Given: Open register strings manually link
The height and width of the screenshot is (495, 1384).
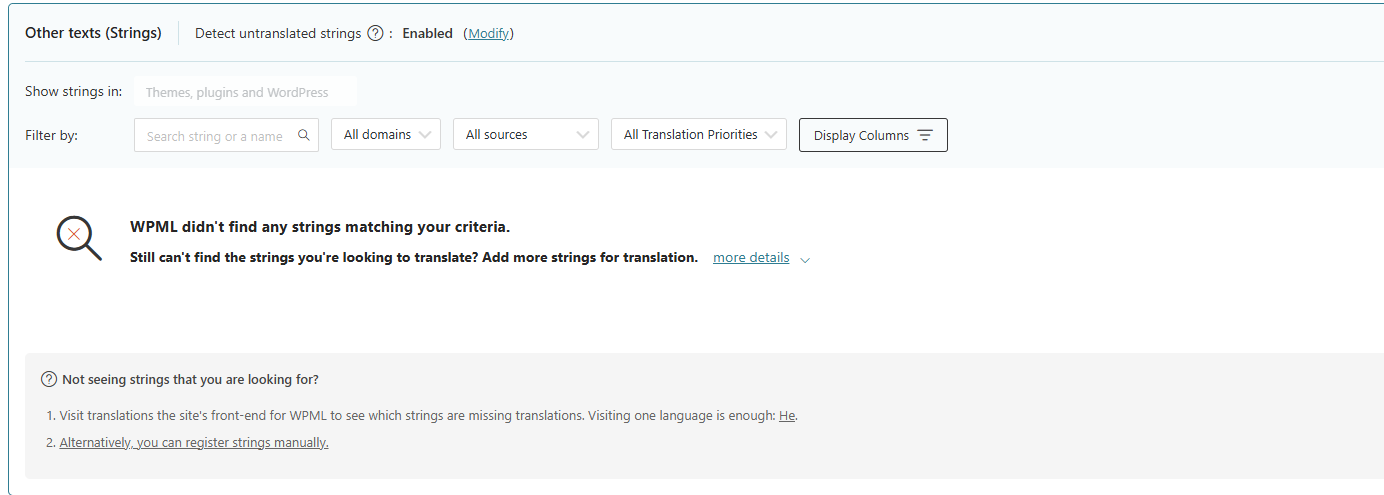Looking at the screenshot, I should pos(194,442).
